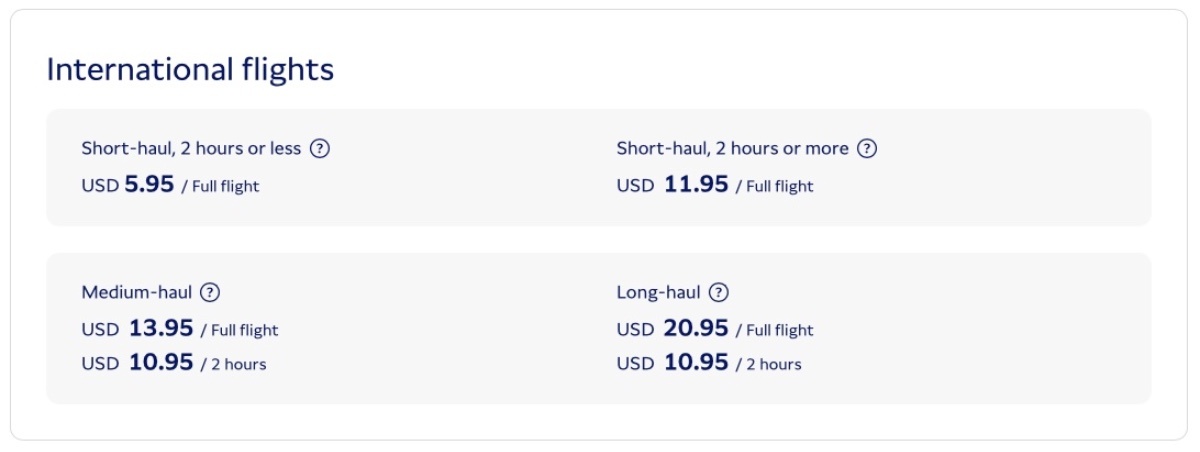Select the International flights heading
The width and height of the screenshot is (1200, 452).
(190, 70)
